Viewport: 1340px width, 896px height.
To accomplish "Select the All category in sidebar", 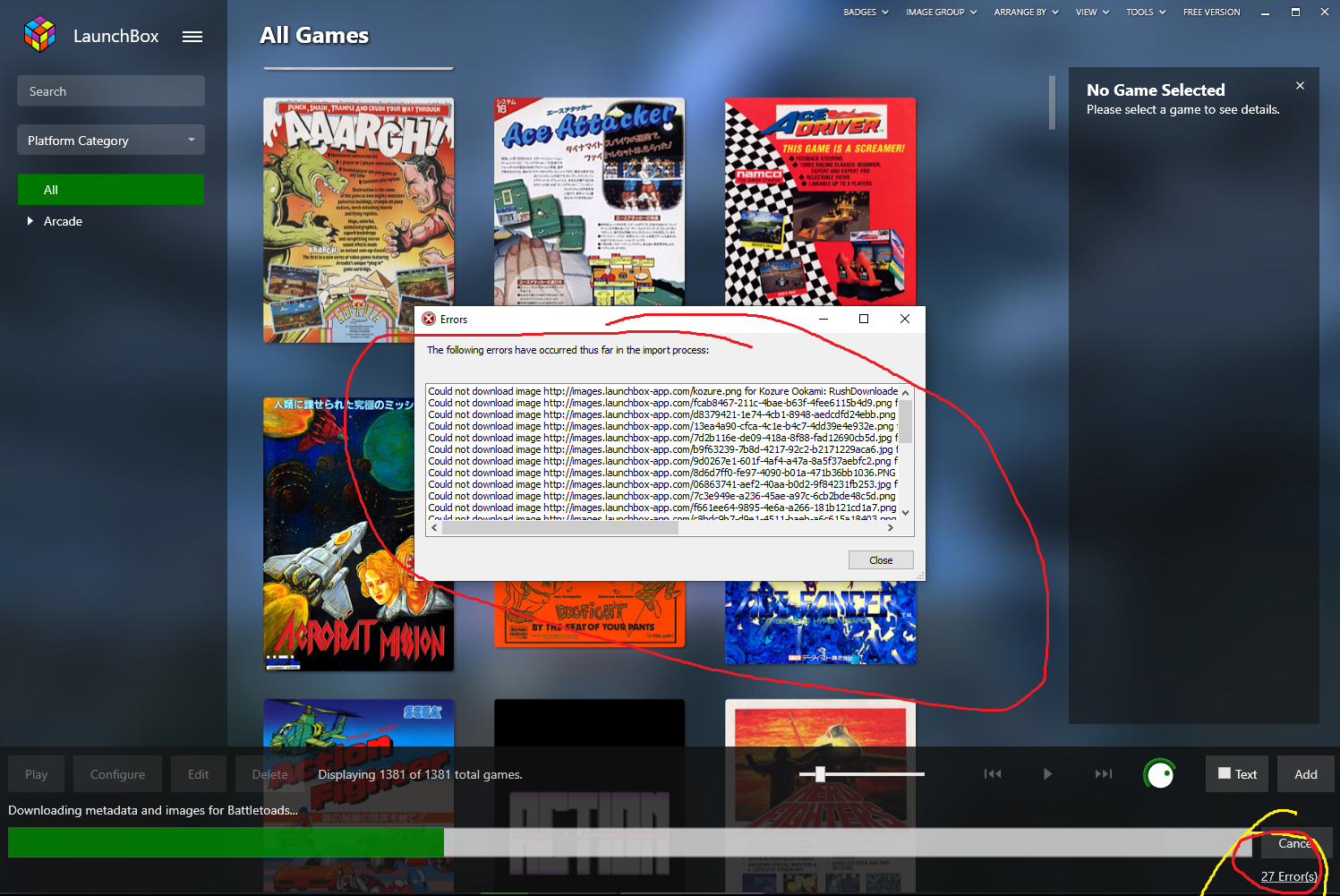I will point(111,190).
